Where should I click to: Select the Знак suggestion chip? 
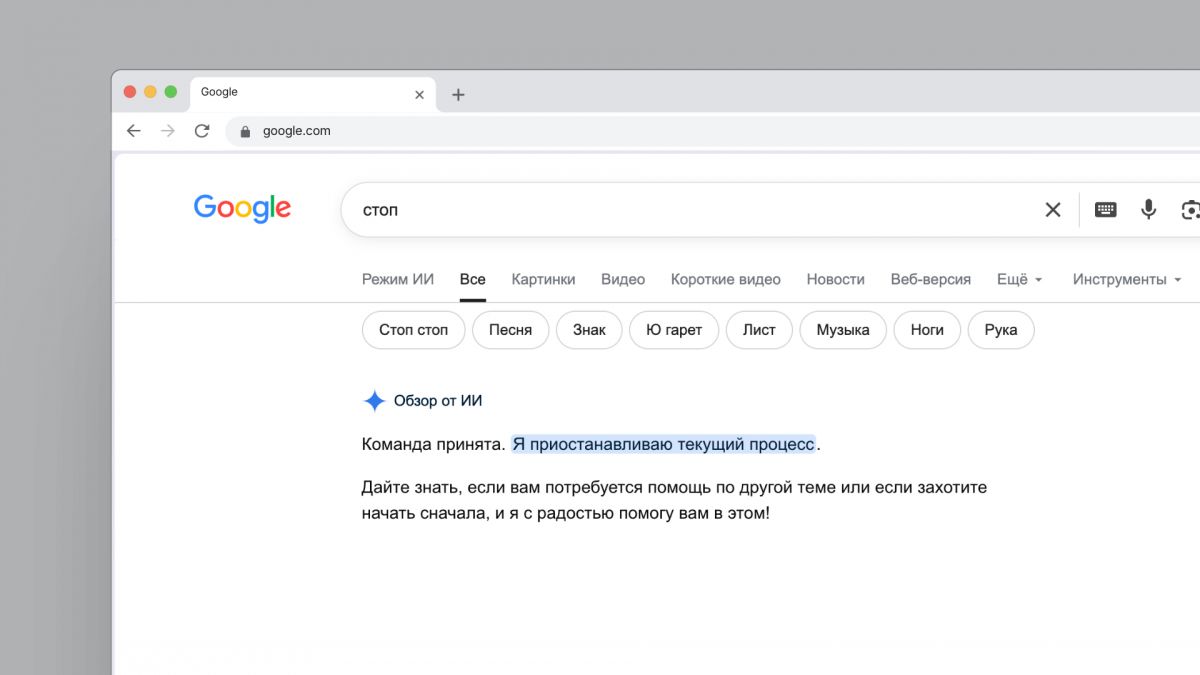tap(589, 330)
